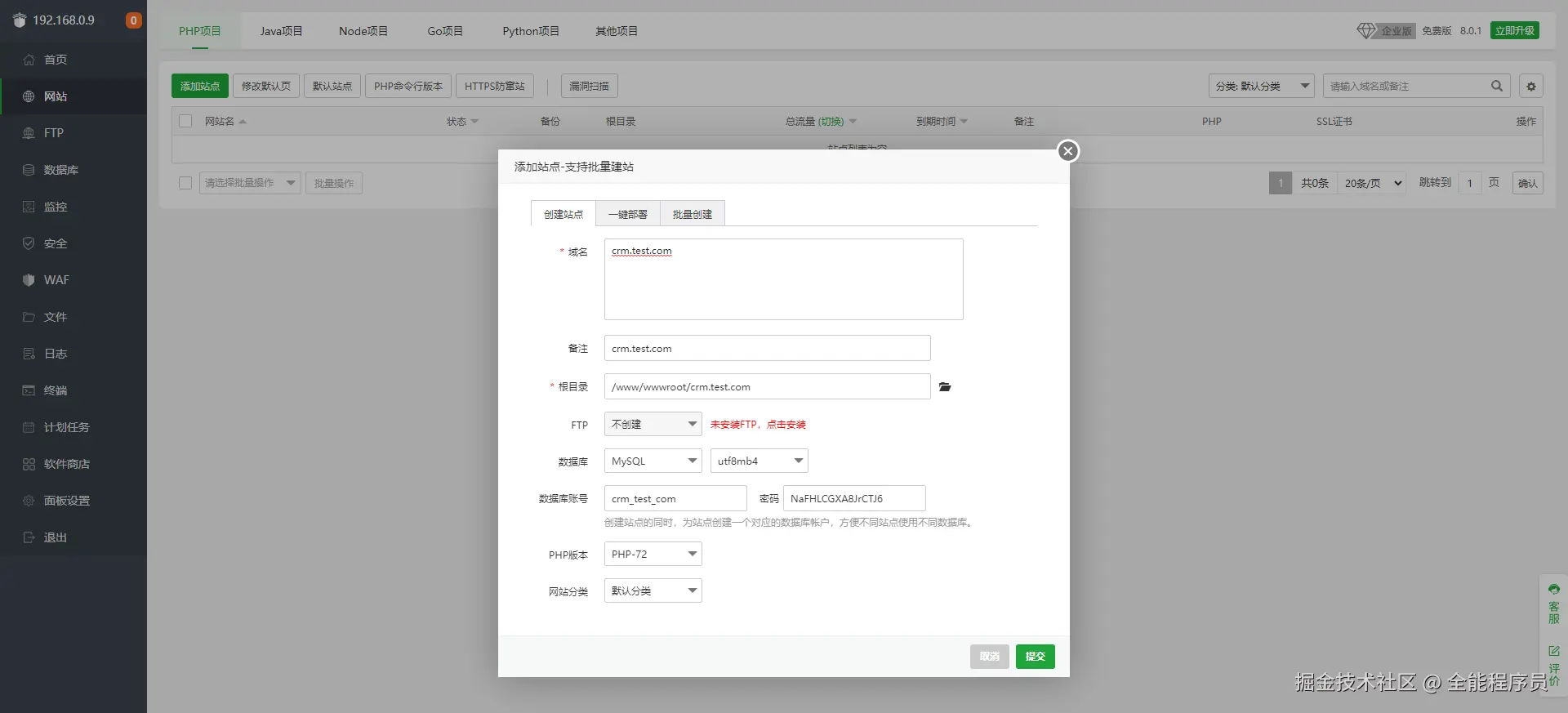
Task: Open the 安全 security sidebar item
Action: click(x=73, y=243)
